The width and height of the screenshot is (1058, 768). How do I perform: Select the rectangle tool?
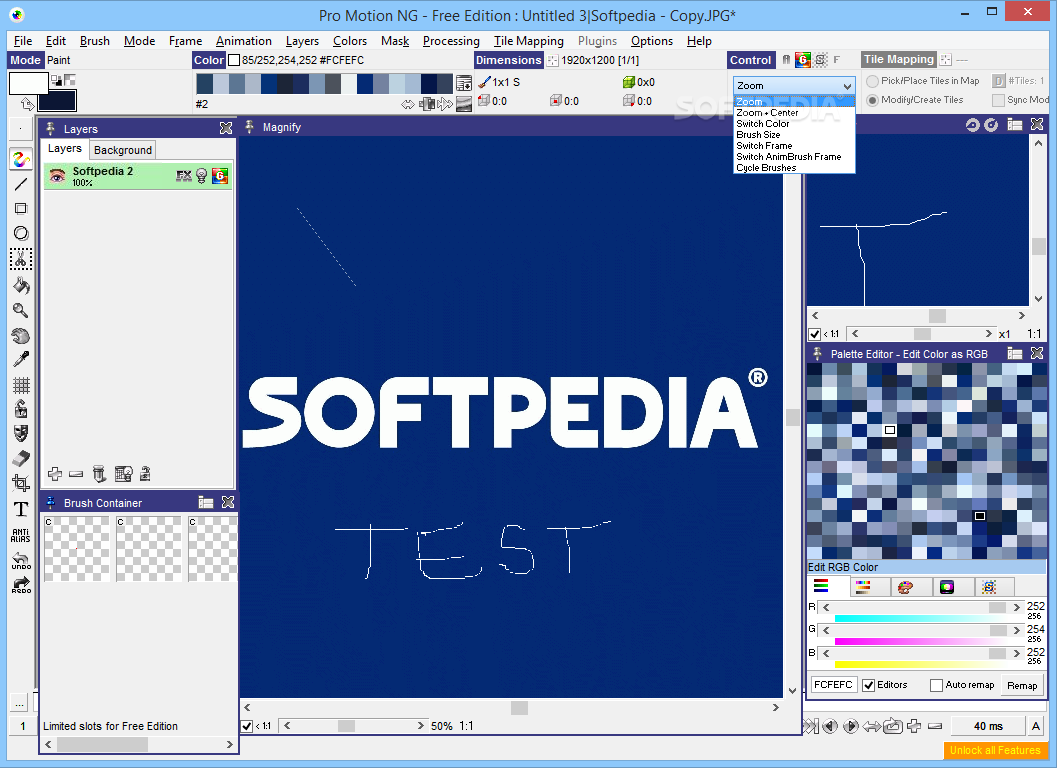tap(21, 209)
